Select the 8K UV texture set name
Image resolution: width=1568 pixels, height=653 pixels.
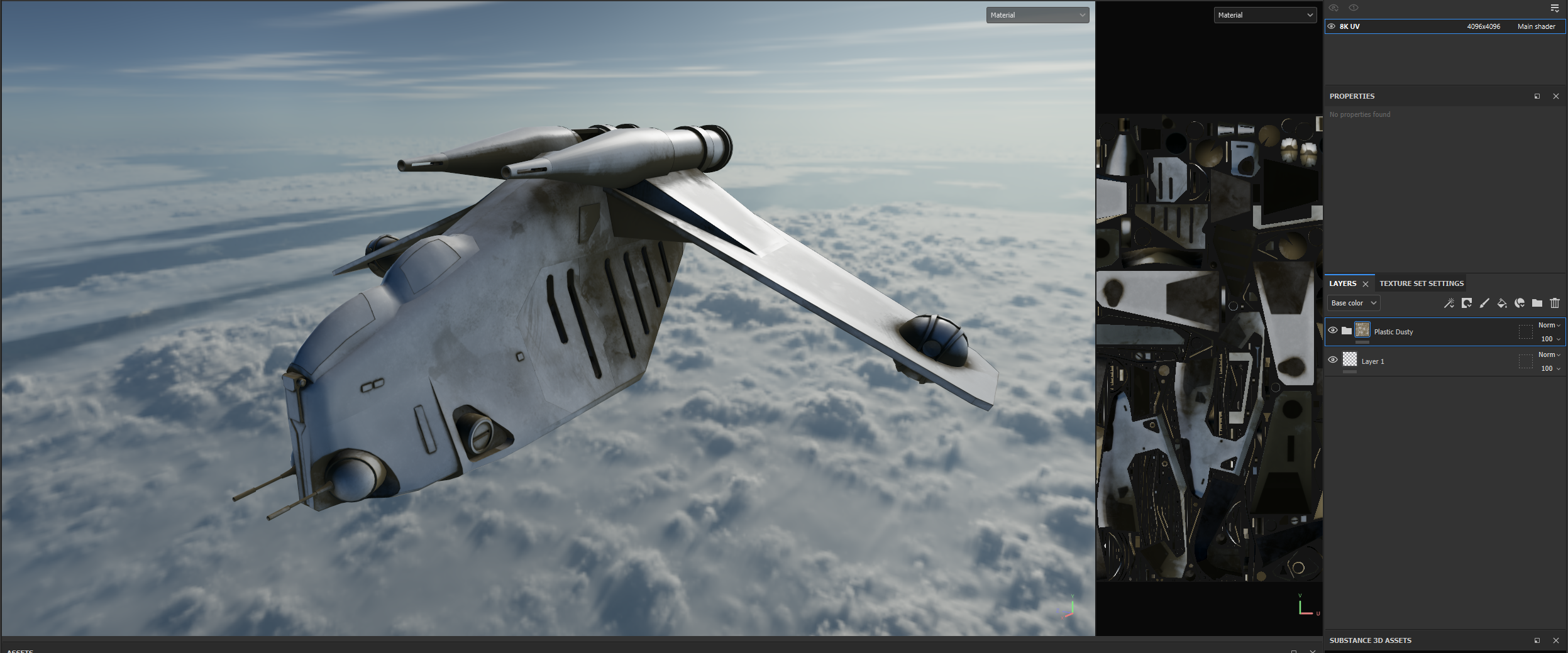[x=1349, y=26]
